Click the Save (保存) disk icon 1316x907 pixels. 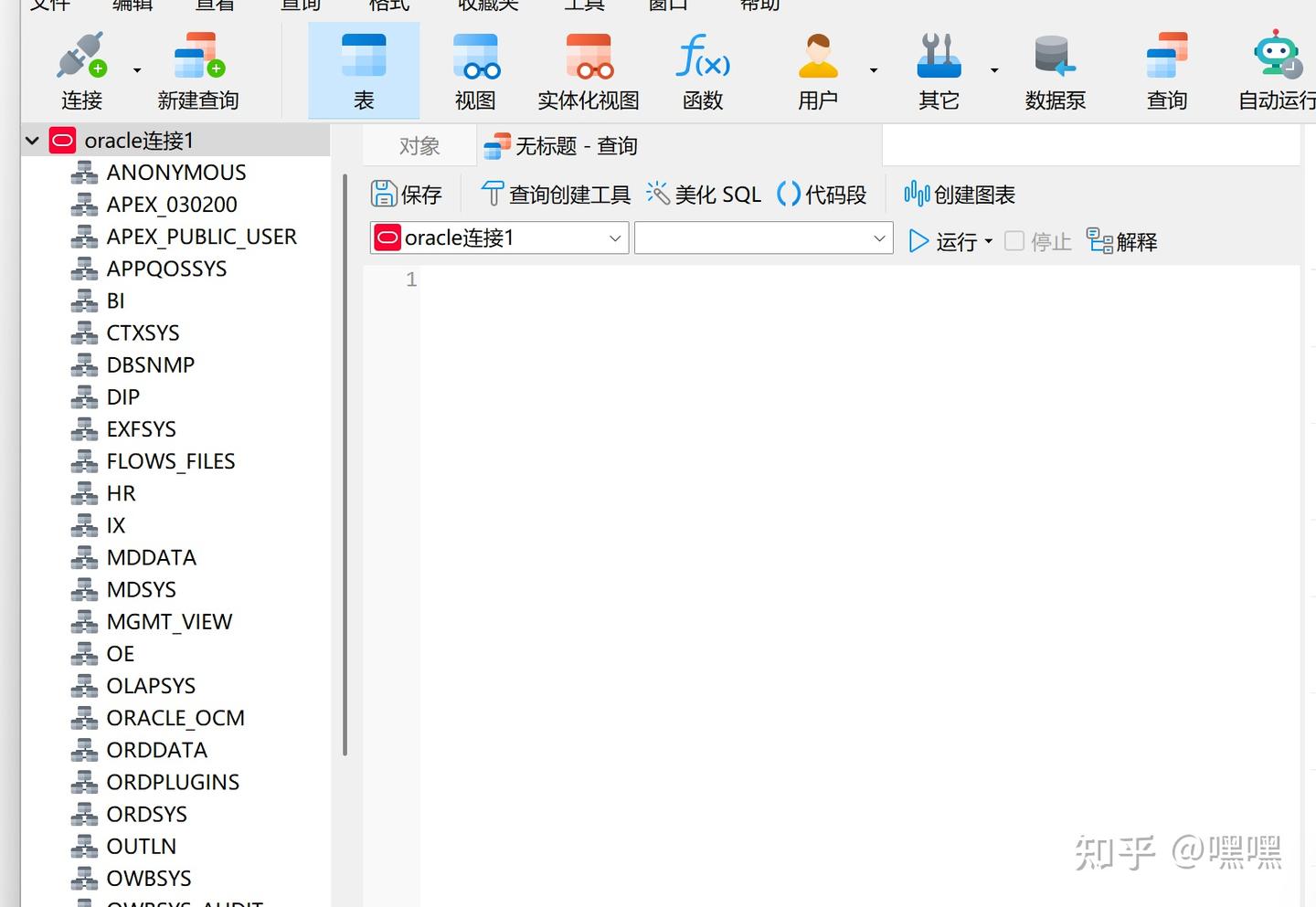(384, 194)
